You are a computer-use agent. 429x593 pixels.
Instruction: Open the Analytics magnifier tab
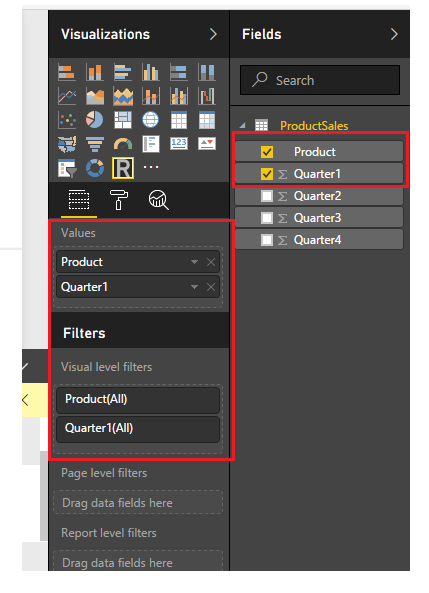pos(159,200)
